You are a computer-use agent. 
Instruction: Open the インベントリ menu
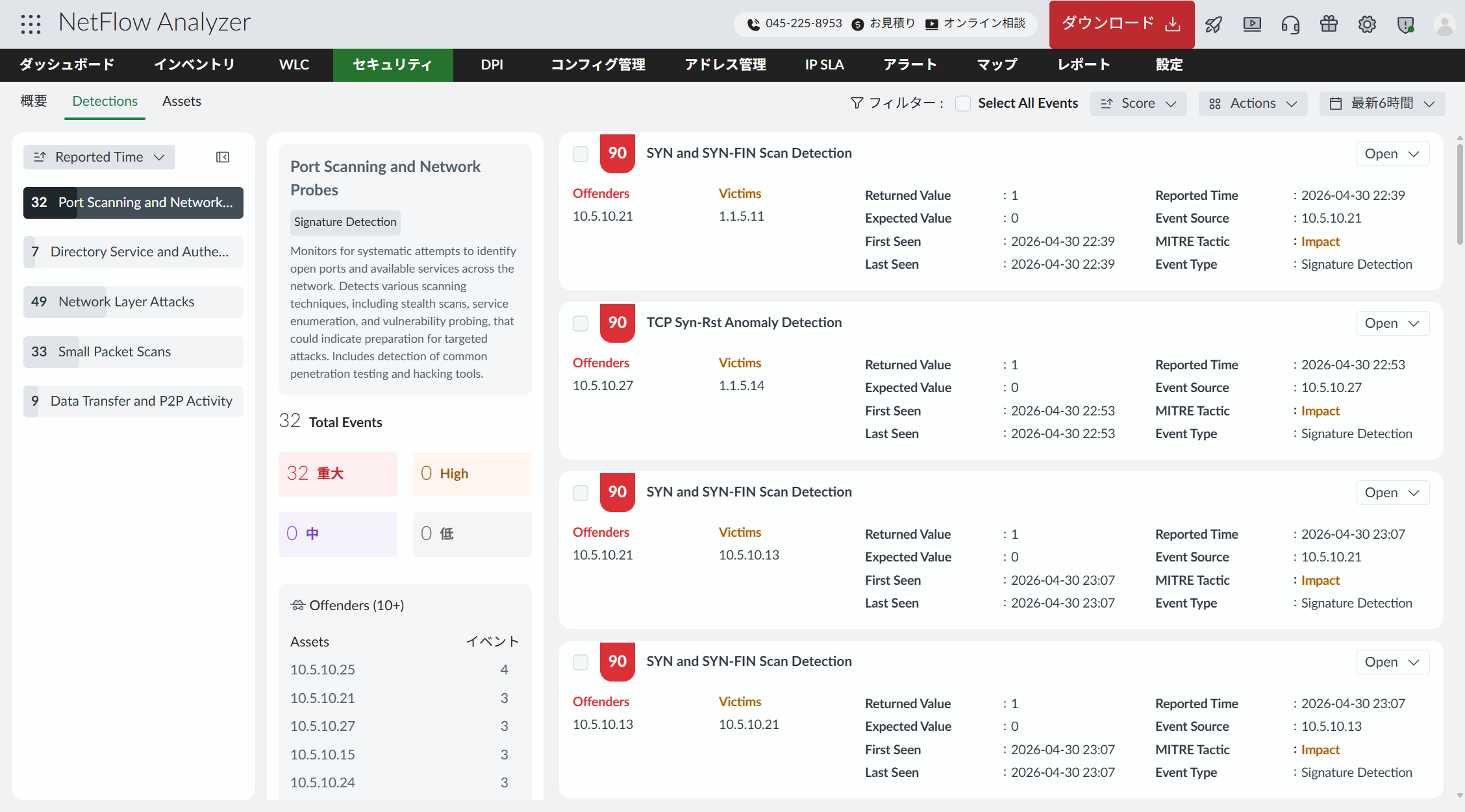[x=194, y=65]
